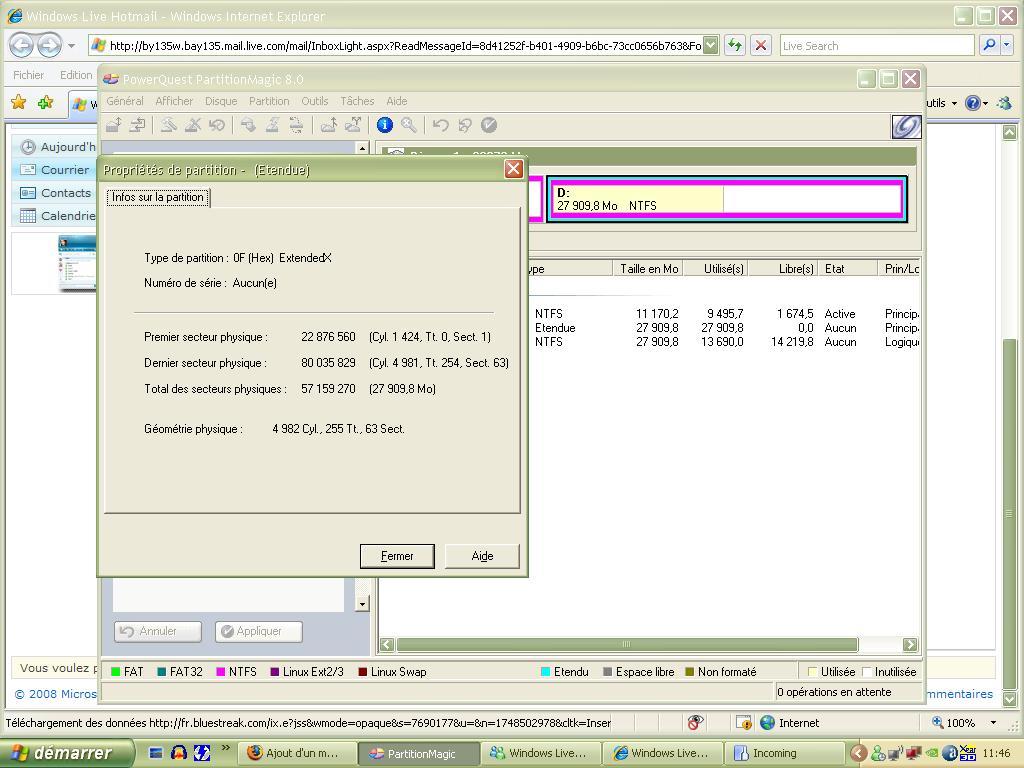
Task: Open the Afficher menu
Action: 174,101
